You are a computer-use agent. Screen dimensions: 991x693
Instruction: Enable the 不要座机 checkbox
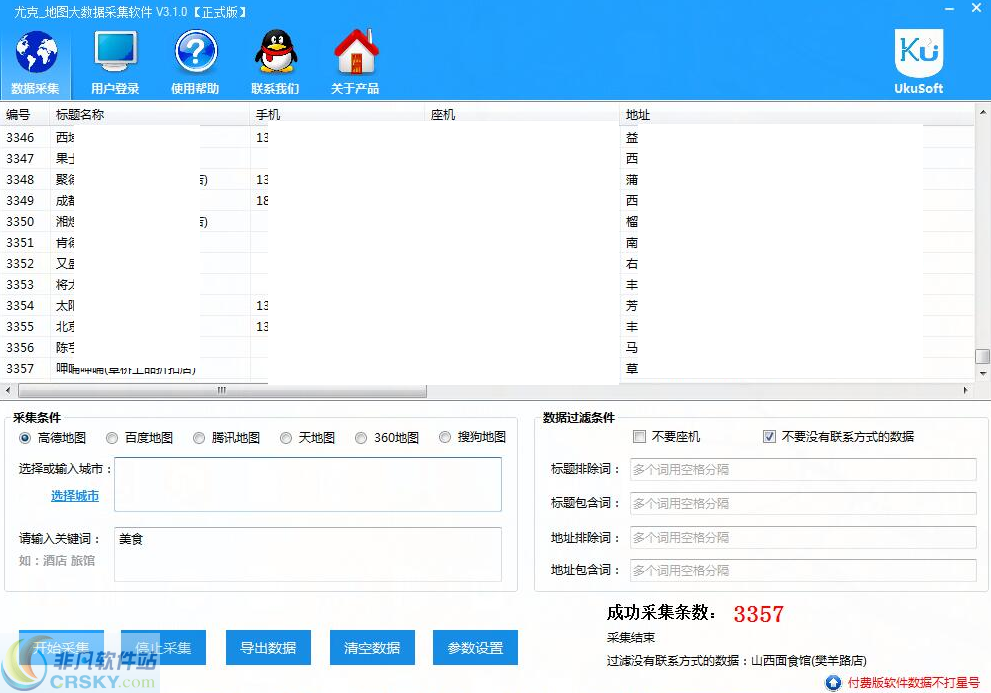tap(640, 436)
